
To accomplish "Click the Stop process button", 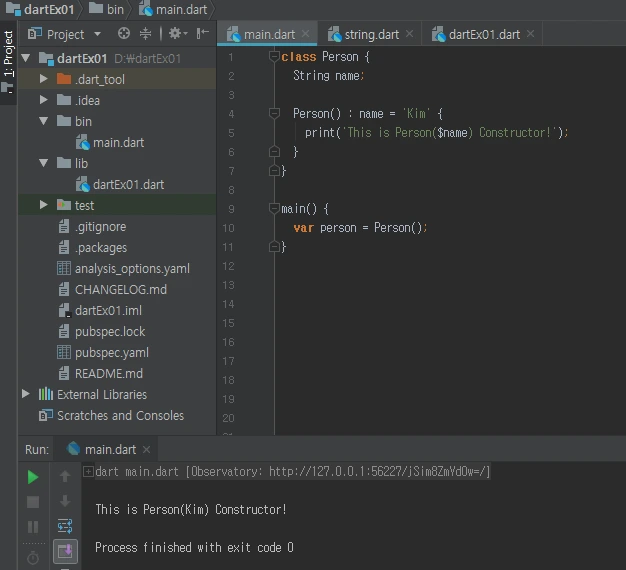I will (33, 502).
